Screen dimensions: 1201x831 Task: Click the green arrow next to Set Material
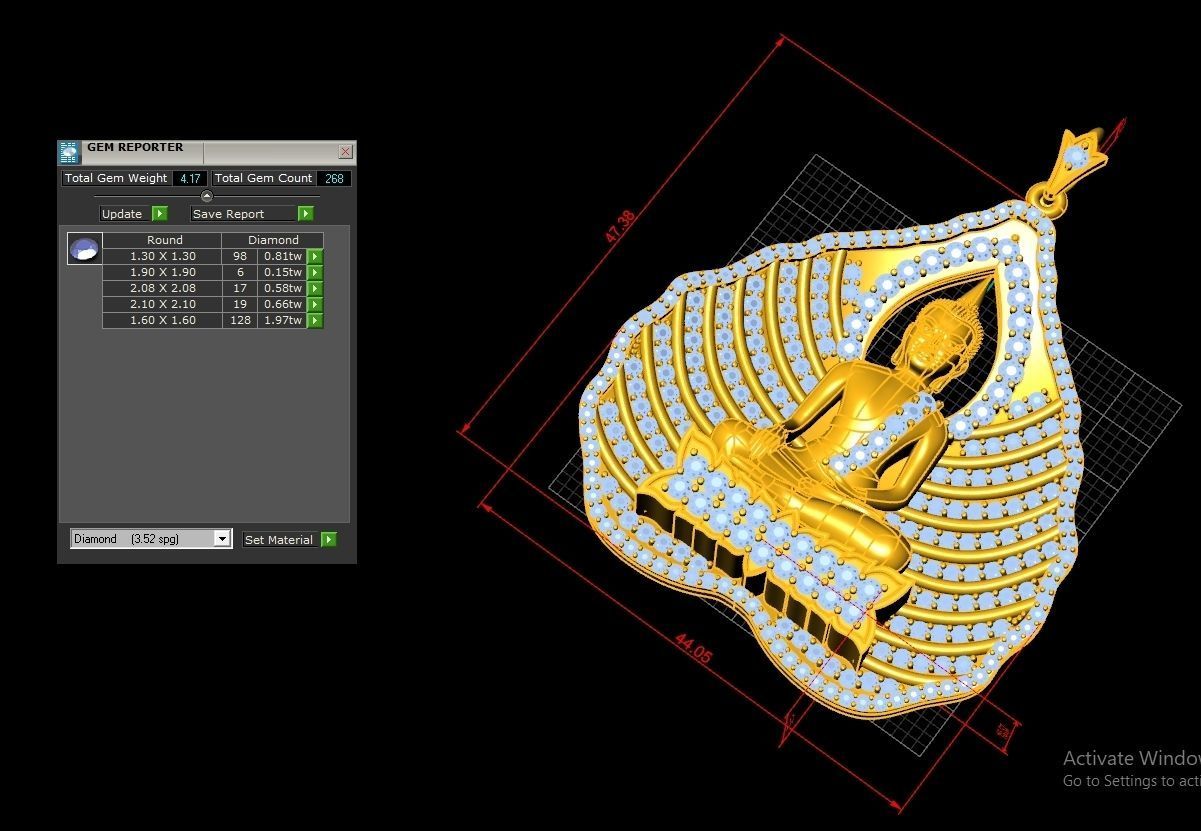[x=329, y=539]
